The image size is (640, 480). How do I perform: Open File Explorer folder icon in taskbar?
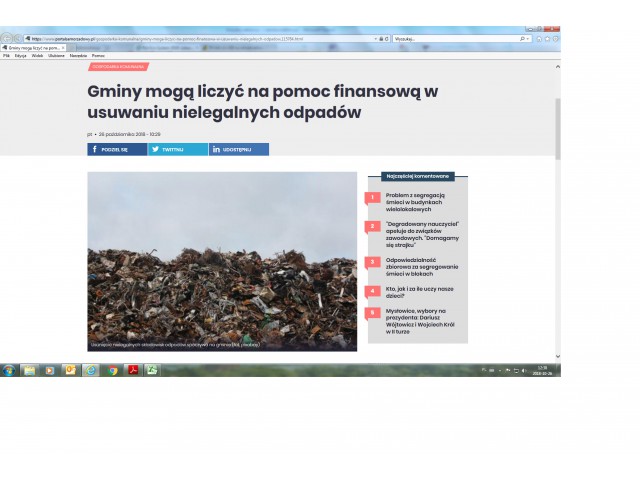pos(29,370)
